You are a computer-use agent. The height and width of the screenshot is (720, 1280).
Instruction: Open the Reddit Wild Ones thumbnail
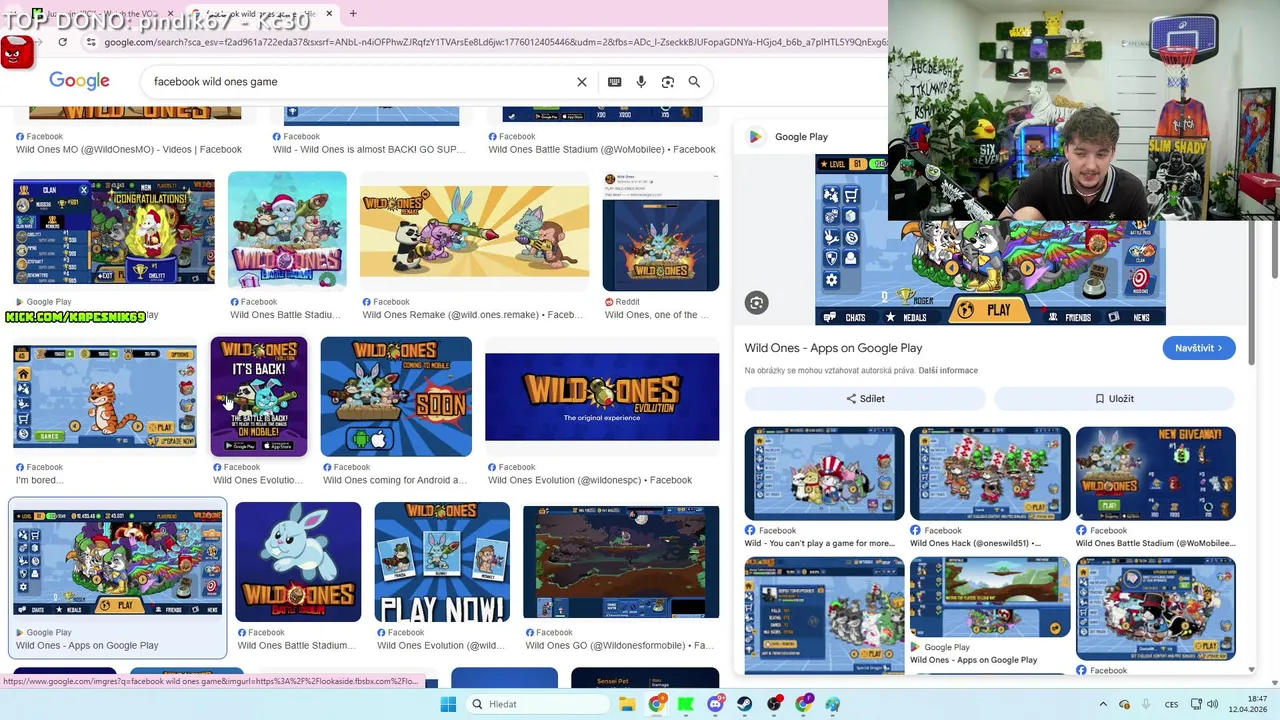[660, 232]
